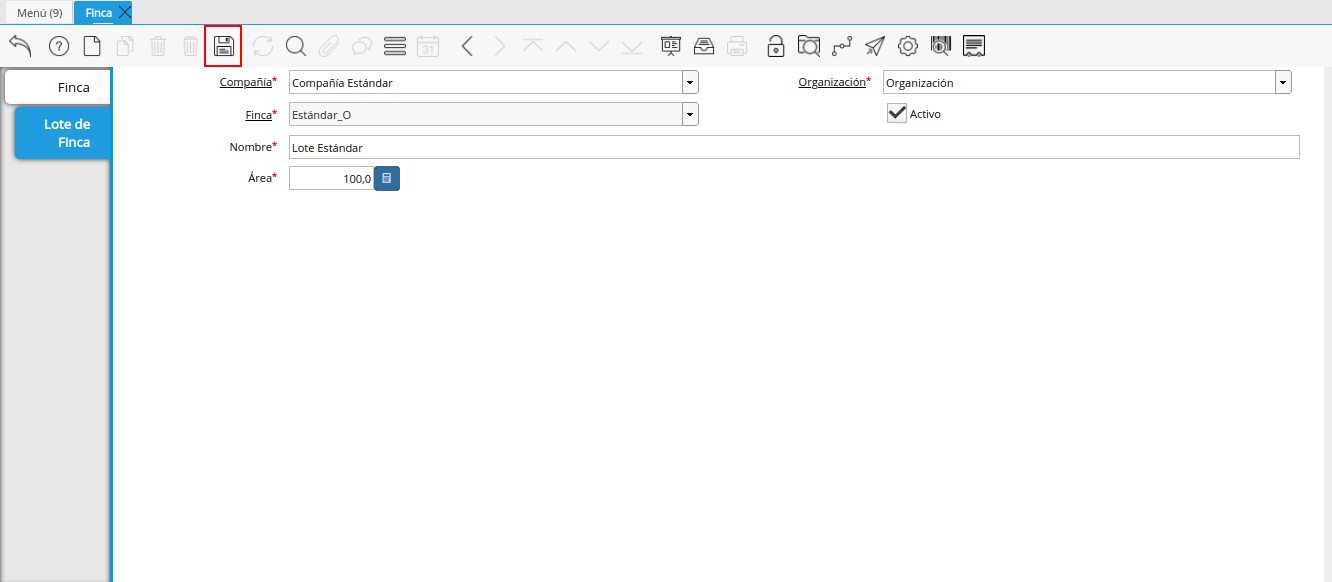Open the Compañía dropdown arrow
This screenshot has width=1332, height=582.
pyautogui.click(x=690, y=82)
